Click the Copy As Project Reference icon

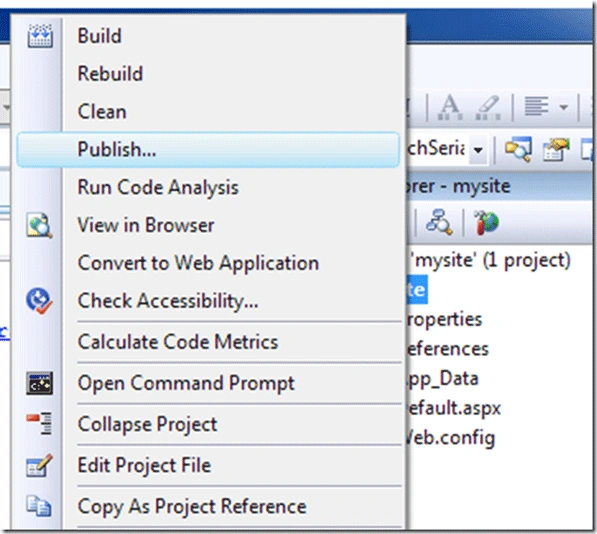click(39, 507)
